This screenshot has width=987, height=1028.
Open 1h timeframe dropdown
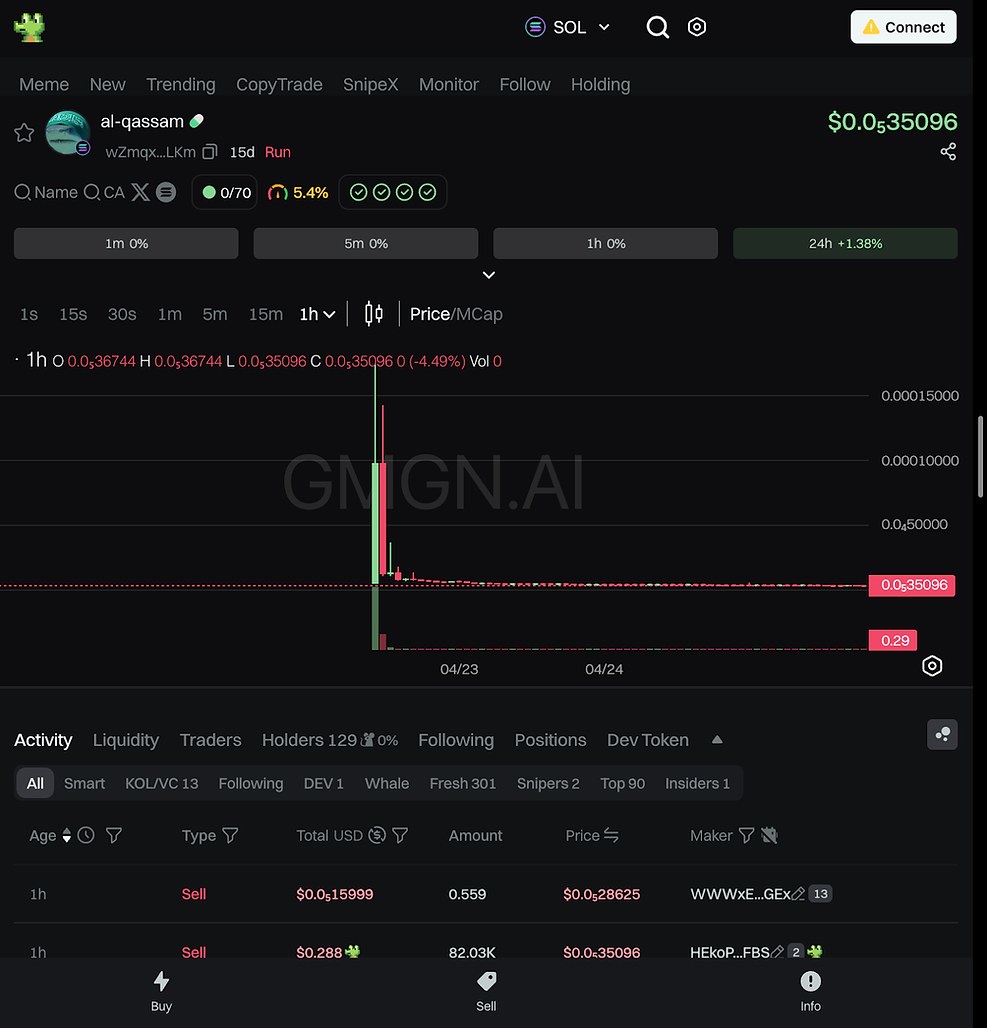(317, 315)
